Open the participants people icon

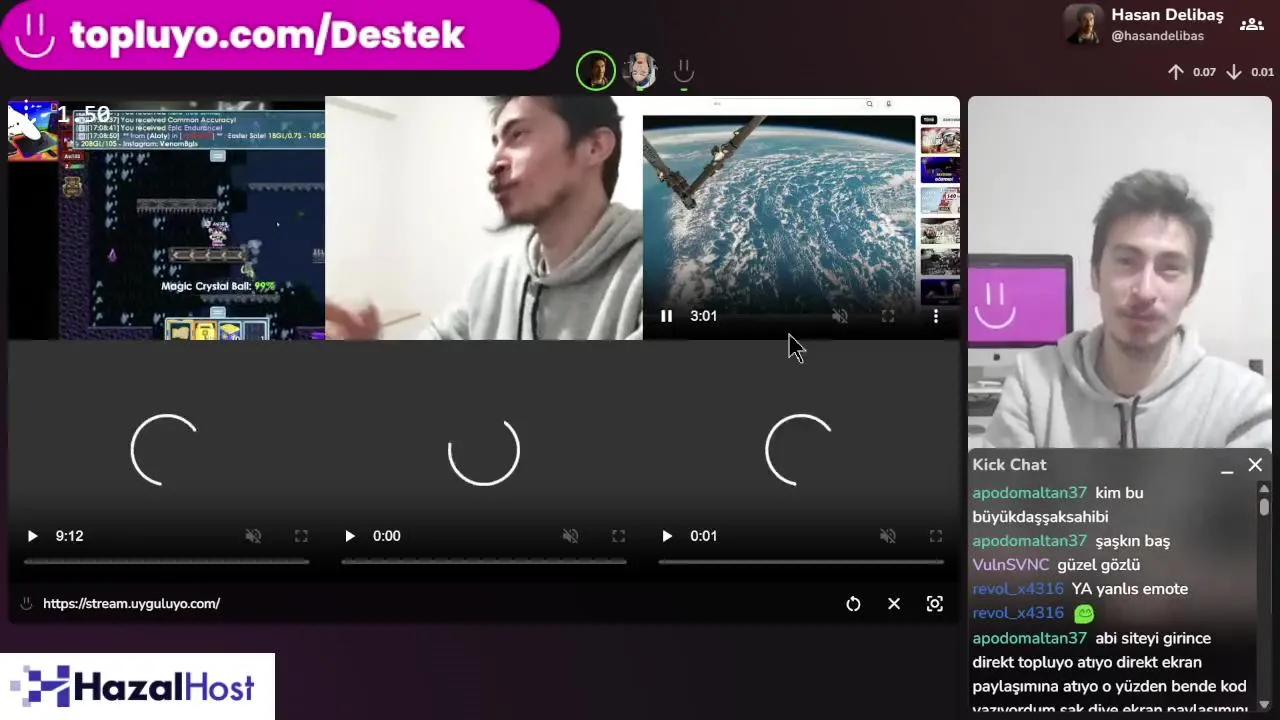coord(1252,25)
